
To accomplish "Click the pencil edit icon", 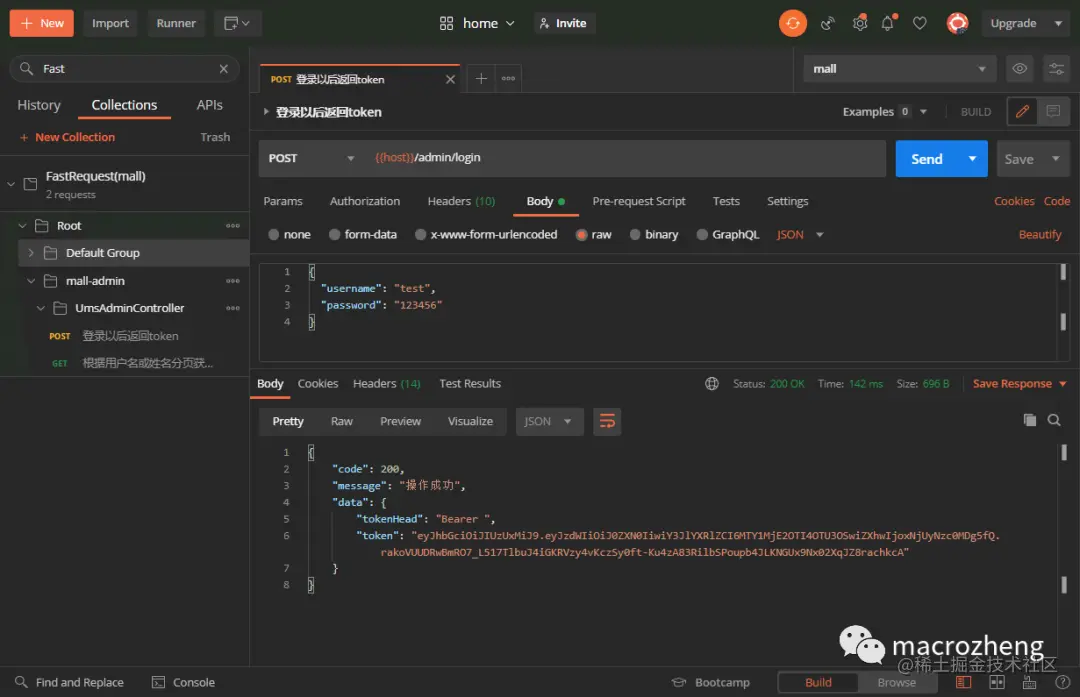I will (x=1022, y=112).
